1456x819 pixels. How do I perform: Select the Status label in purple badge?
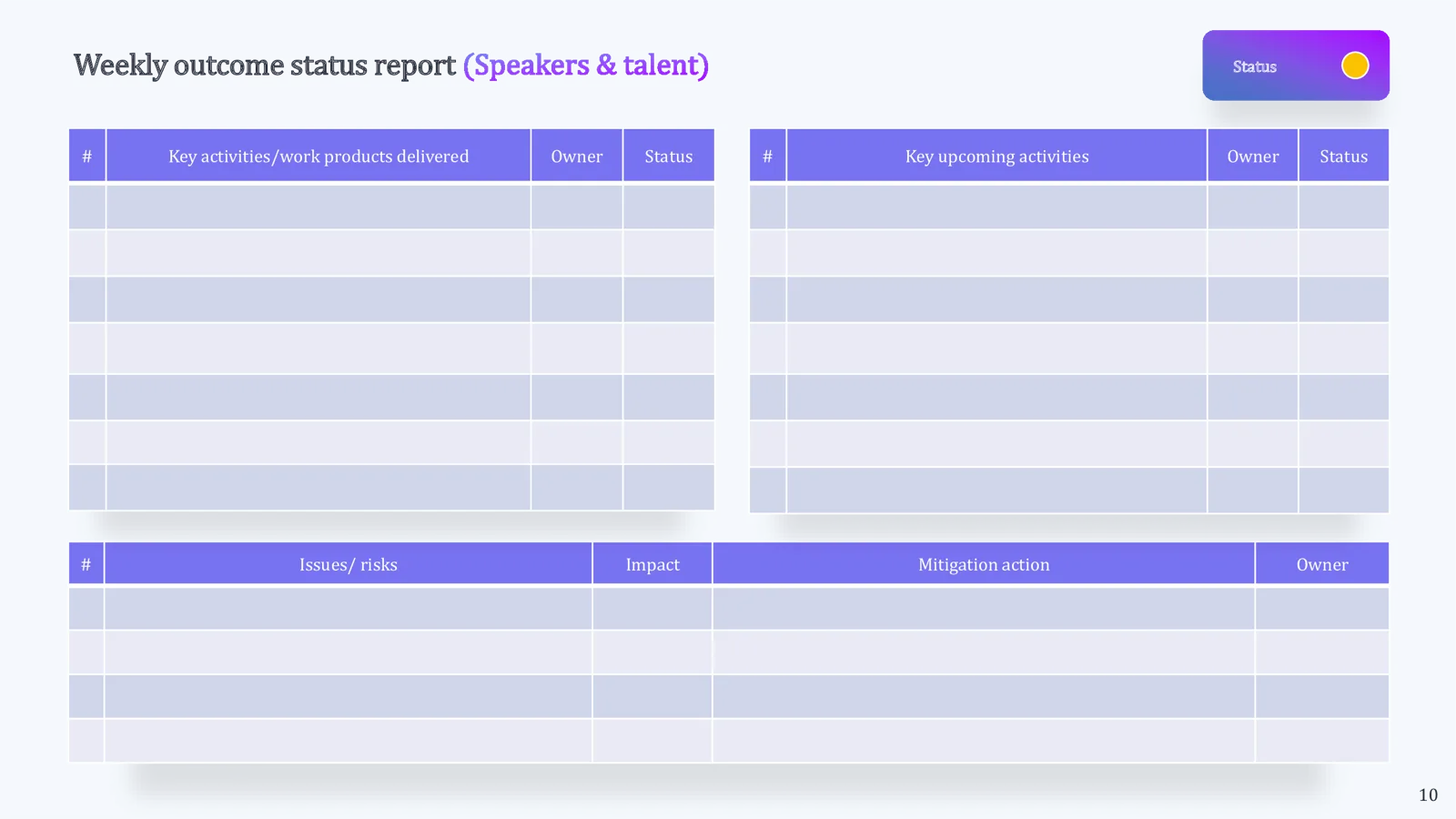[1254, 66]
